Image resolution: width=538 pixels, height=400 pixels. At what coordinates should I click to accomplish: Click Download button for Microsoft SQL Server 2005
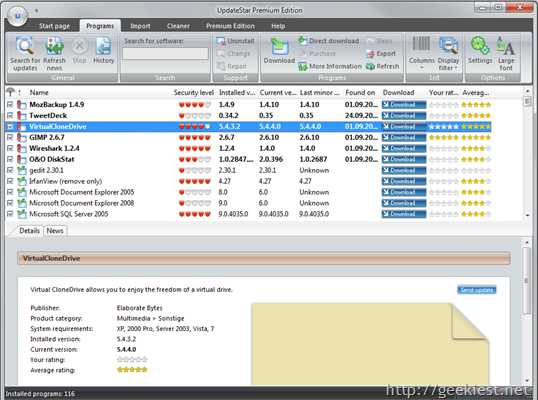pyautogui.click(x=404, y=214)
